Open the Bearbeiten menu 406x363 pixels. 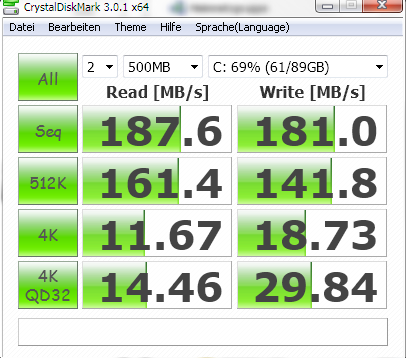(x=74, y=27)
